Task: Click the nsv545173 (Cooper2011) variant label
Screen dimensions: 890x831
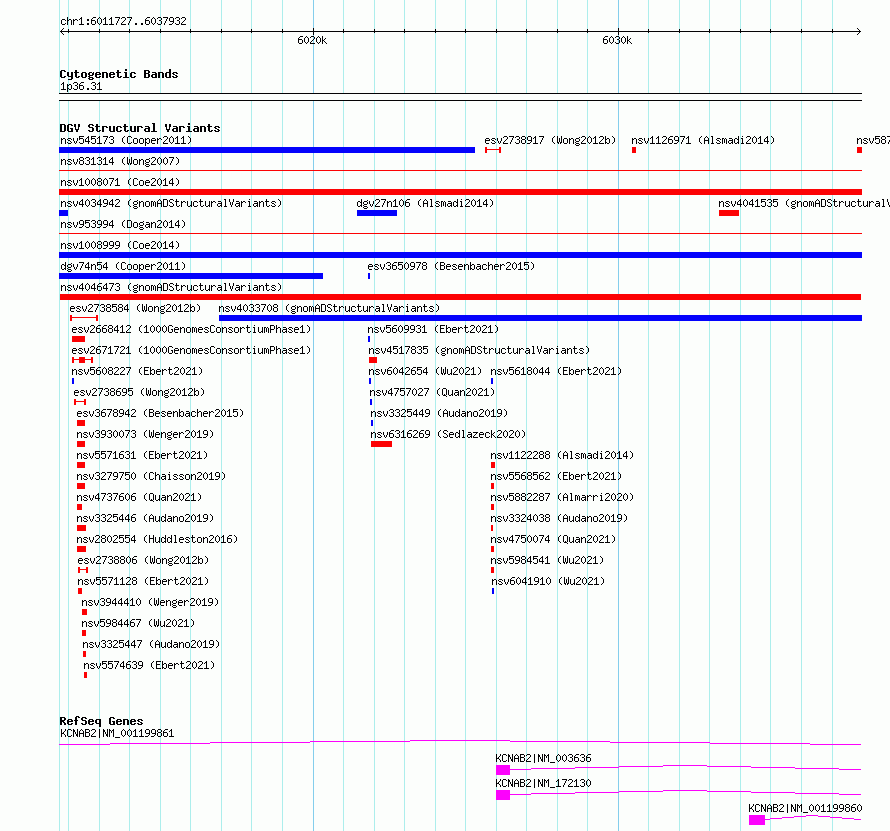Action: click(x=126, y=140)
